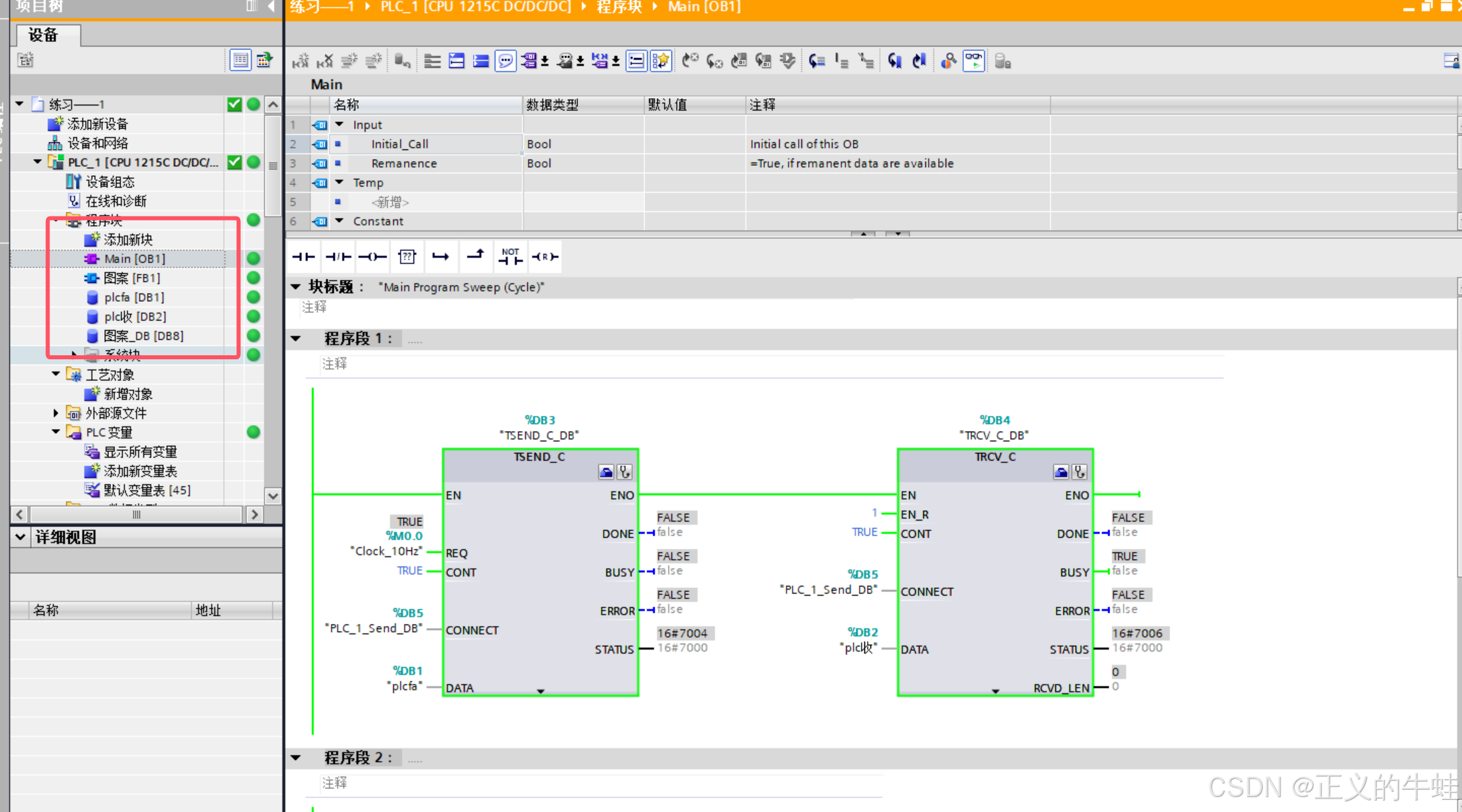Open TRCV_C diagnostics icon

pyautogui.click(x=1080, y=472)
